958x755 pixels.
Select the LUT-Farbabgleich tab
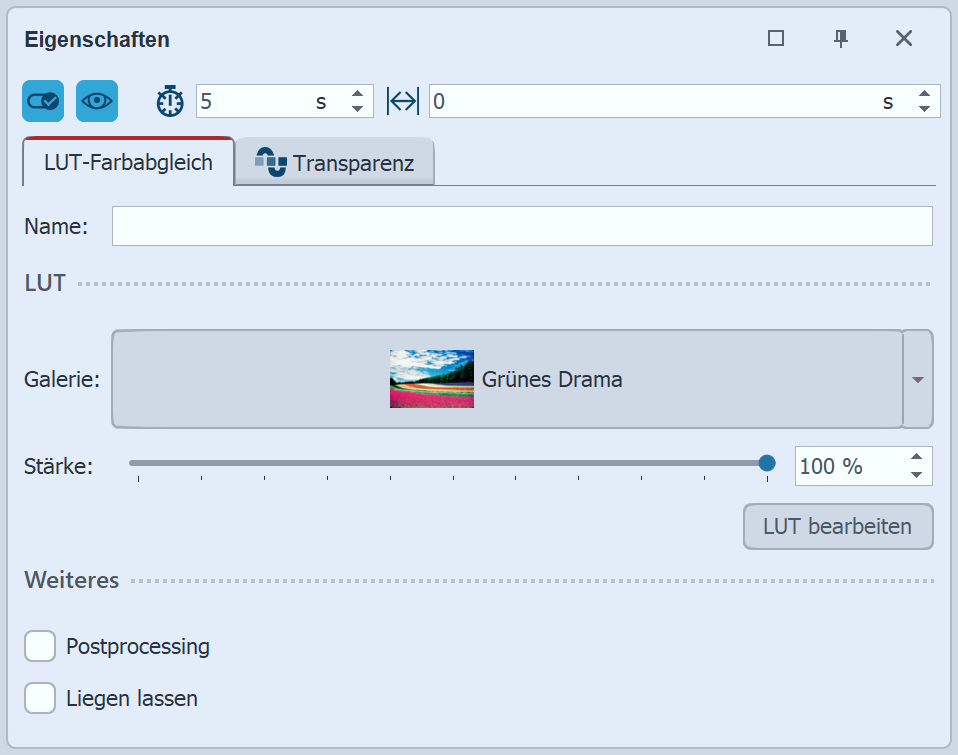click(x=127, y=161)
